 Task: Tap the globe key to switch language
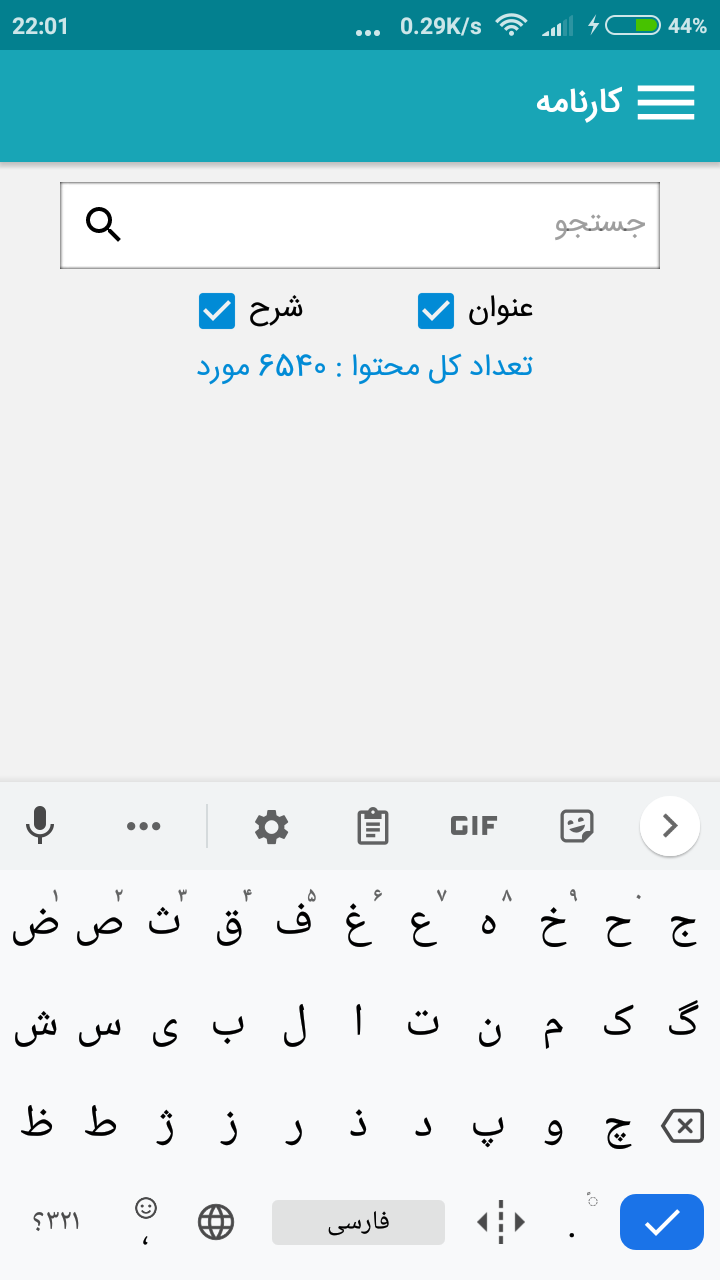pos(216,1222)
